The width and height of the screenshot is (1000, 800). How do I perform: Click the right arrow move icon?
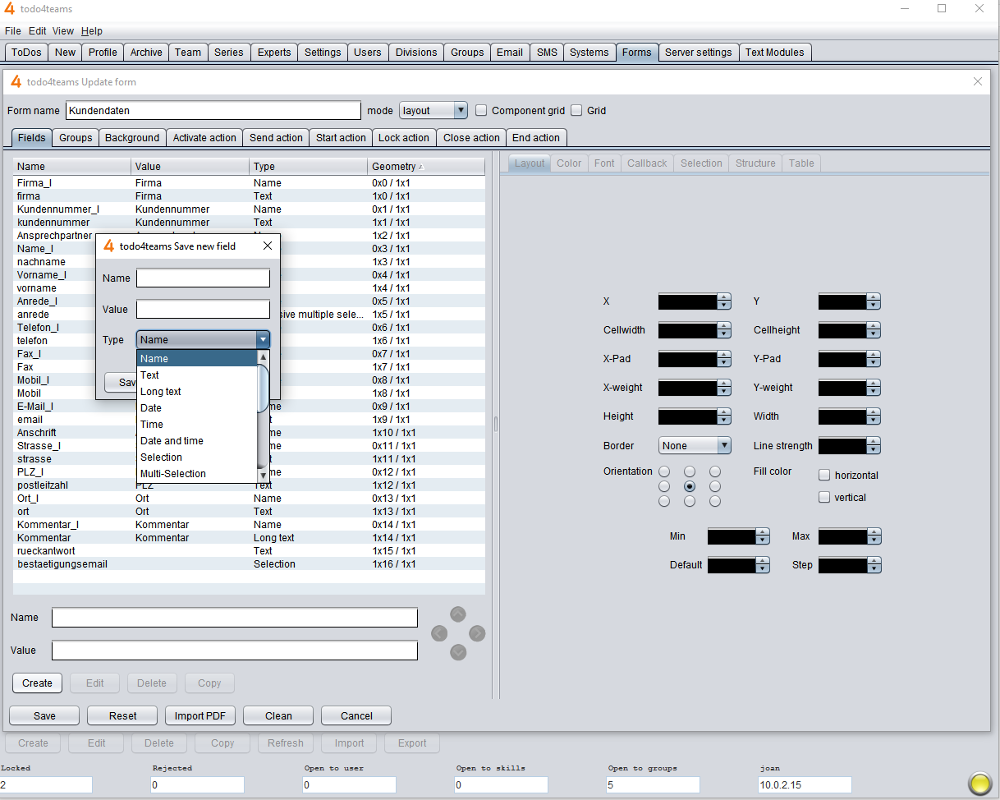[477, 633]
